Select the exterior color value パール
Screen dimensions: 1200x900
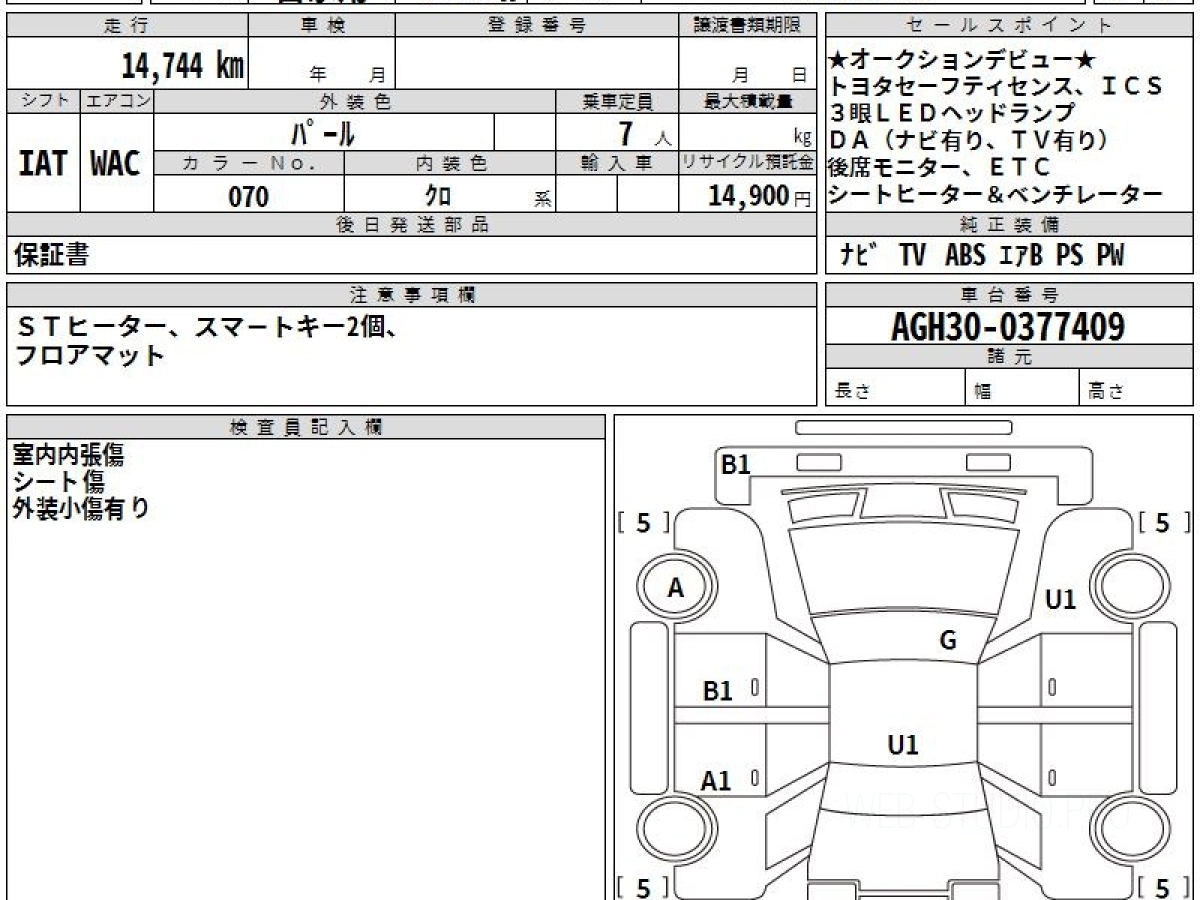pos(324,132)
